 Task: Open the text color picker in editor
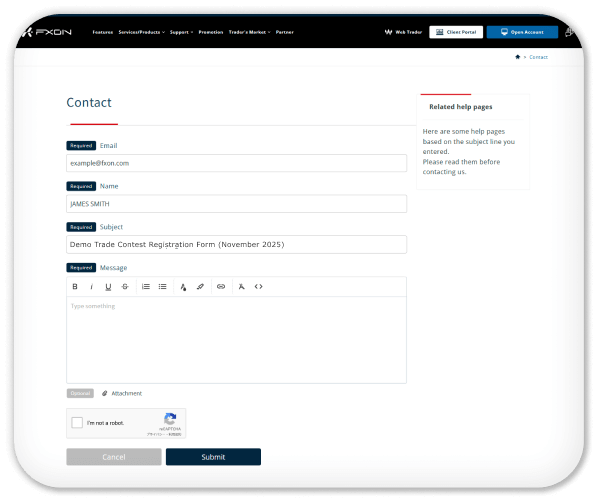point(183,287)
